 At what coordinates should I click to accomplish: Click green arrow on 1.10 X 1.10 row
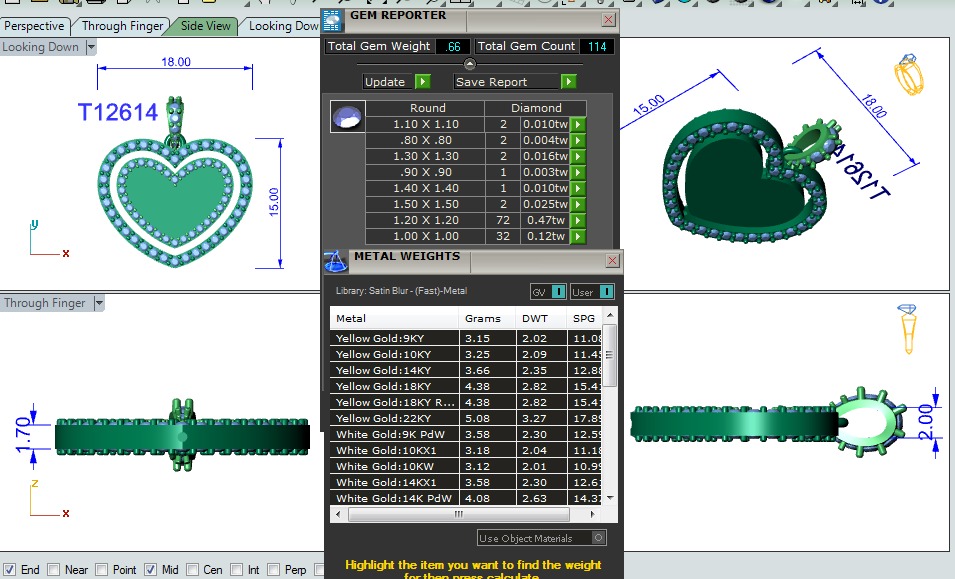[x=577, y=125]
